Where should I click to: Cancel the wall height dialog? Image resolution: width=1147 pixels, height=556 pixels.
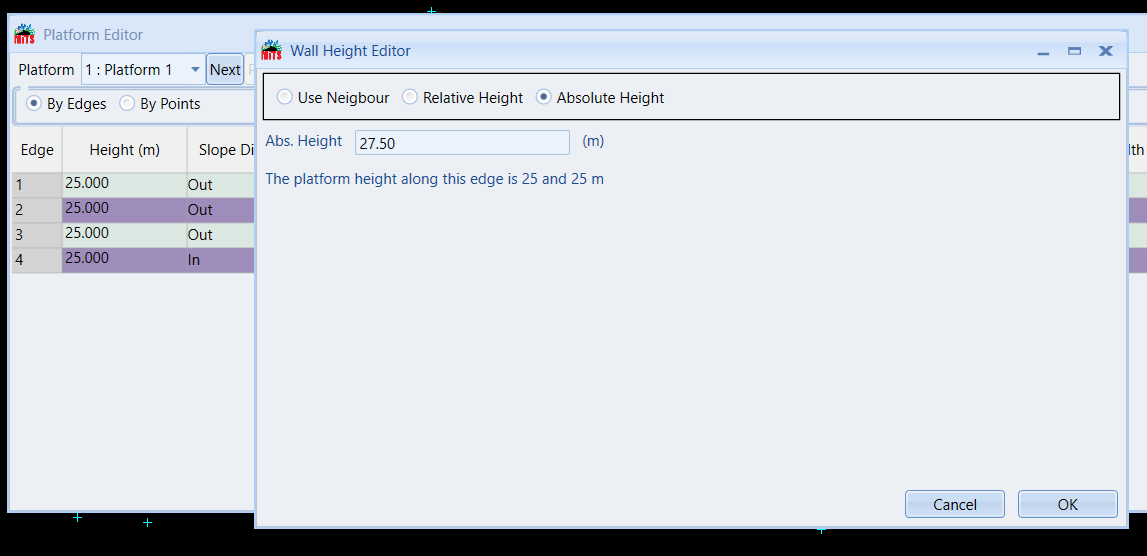[955, 504]
